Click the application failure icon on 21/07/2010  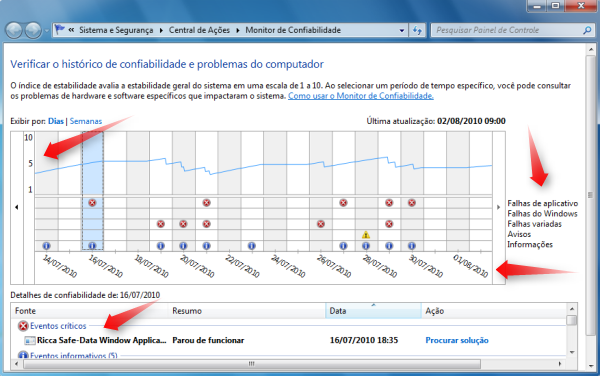(x=207, y=203)
